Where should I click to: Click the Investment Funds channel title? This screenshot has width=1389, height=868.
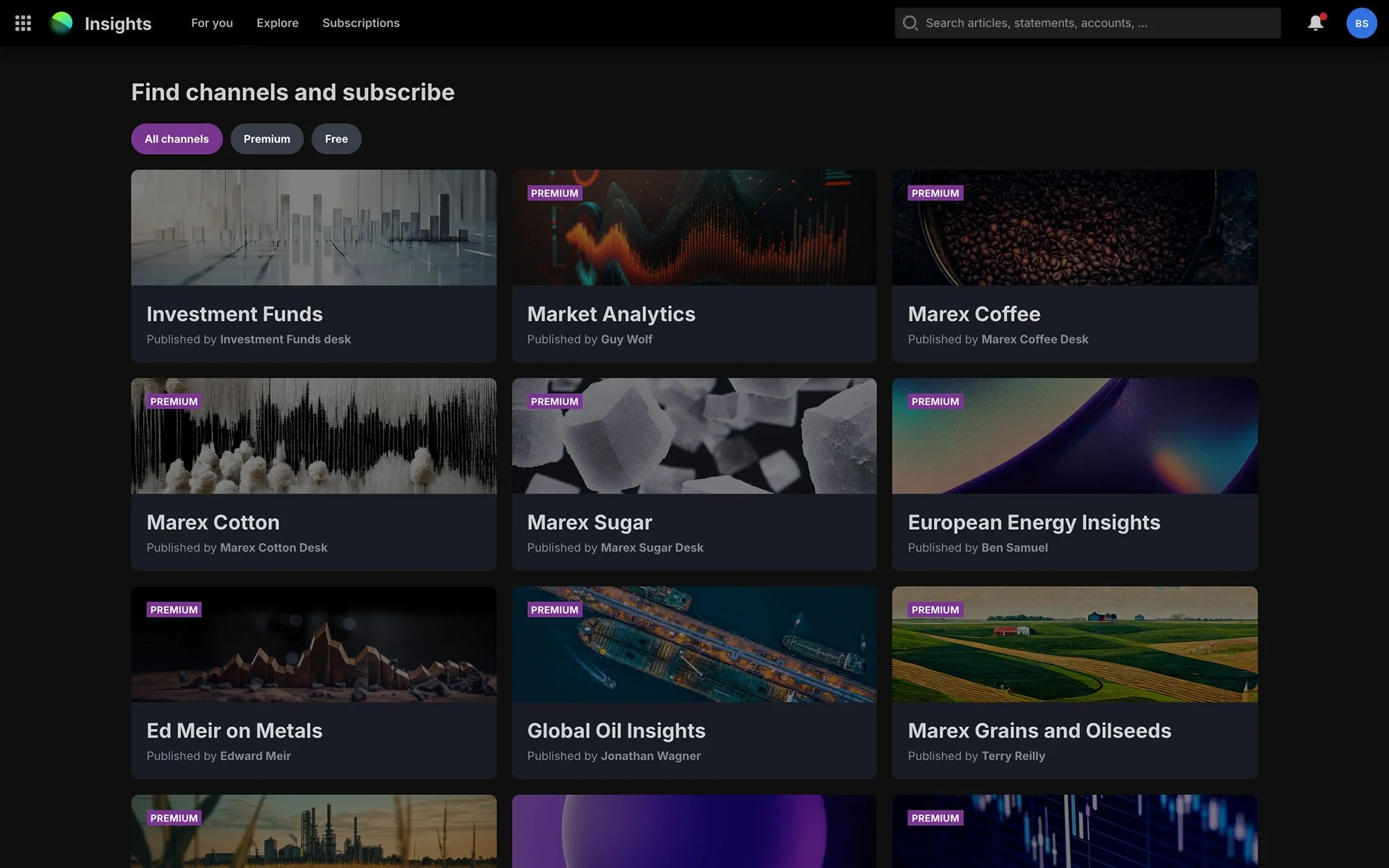coord(235,314)
